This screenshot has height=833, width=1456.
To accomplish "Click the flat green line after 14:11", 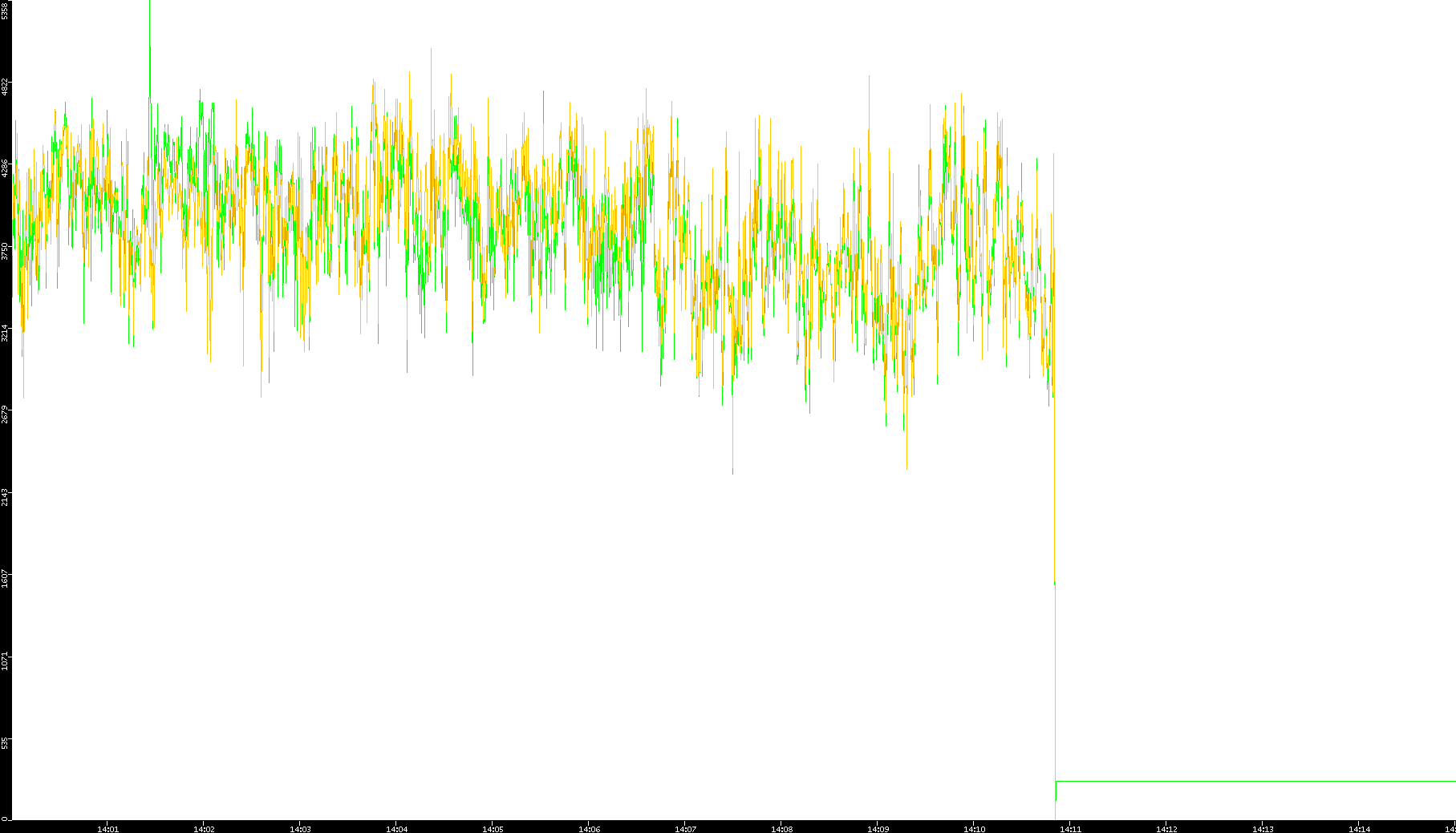I will pyautogui.click(x=1251, y=781).
